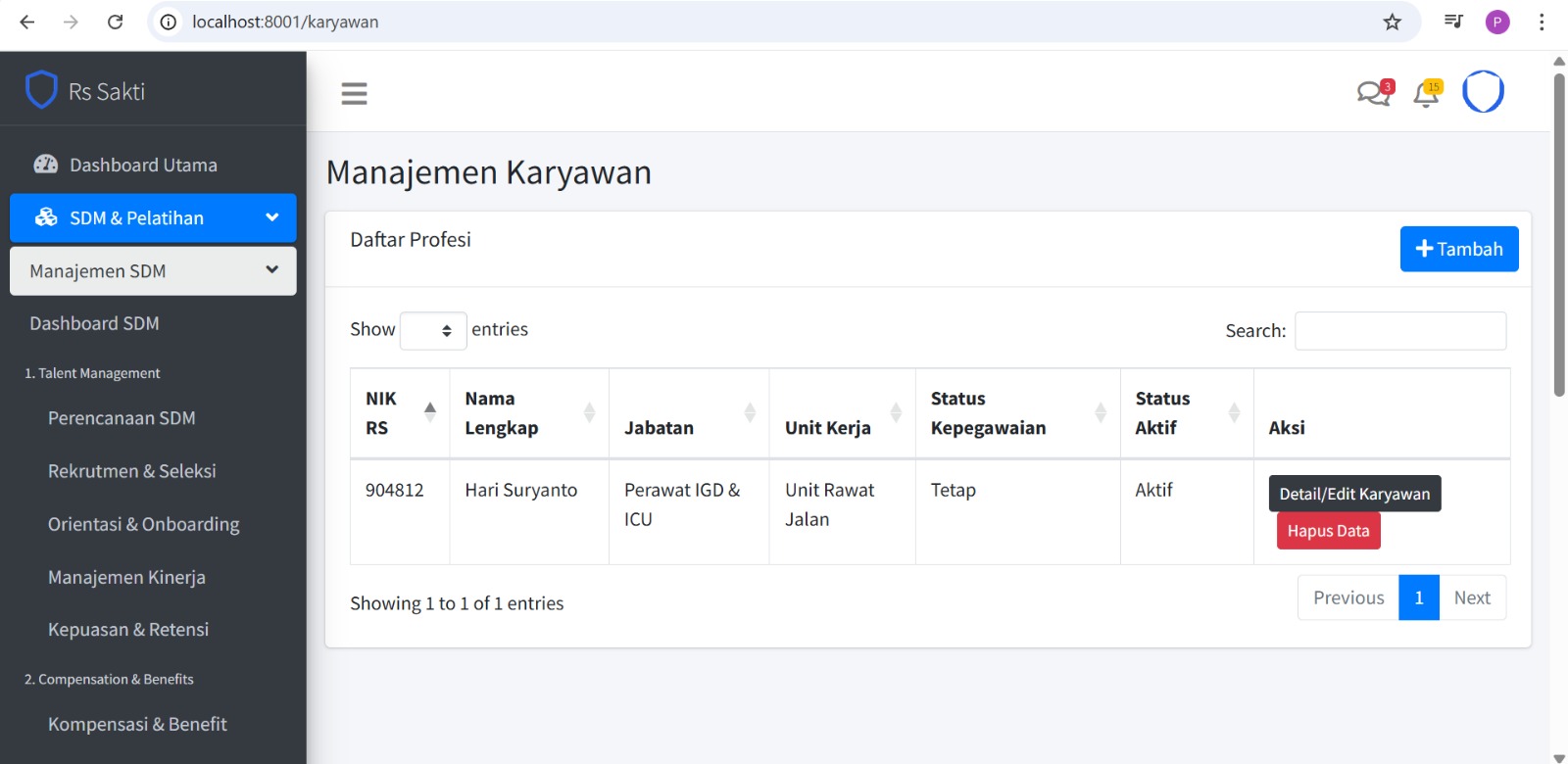Click the user profile shield avatar

pos(1483,92)
